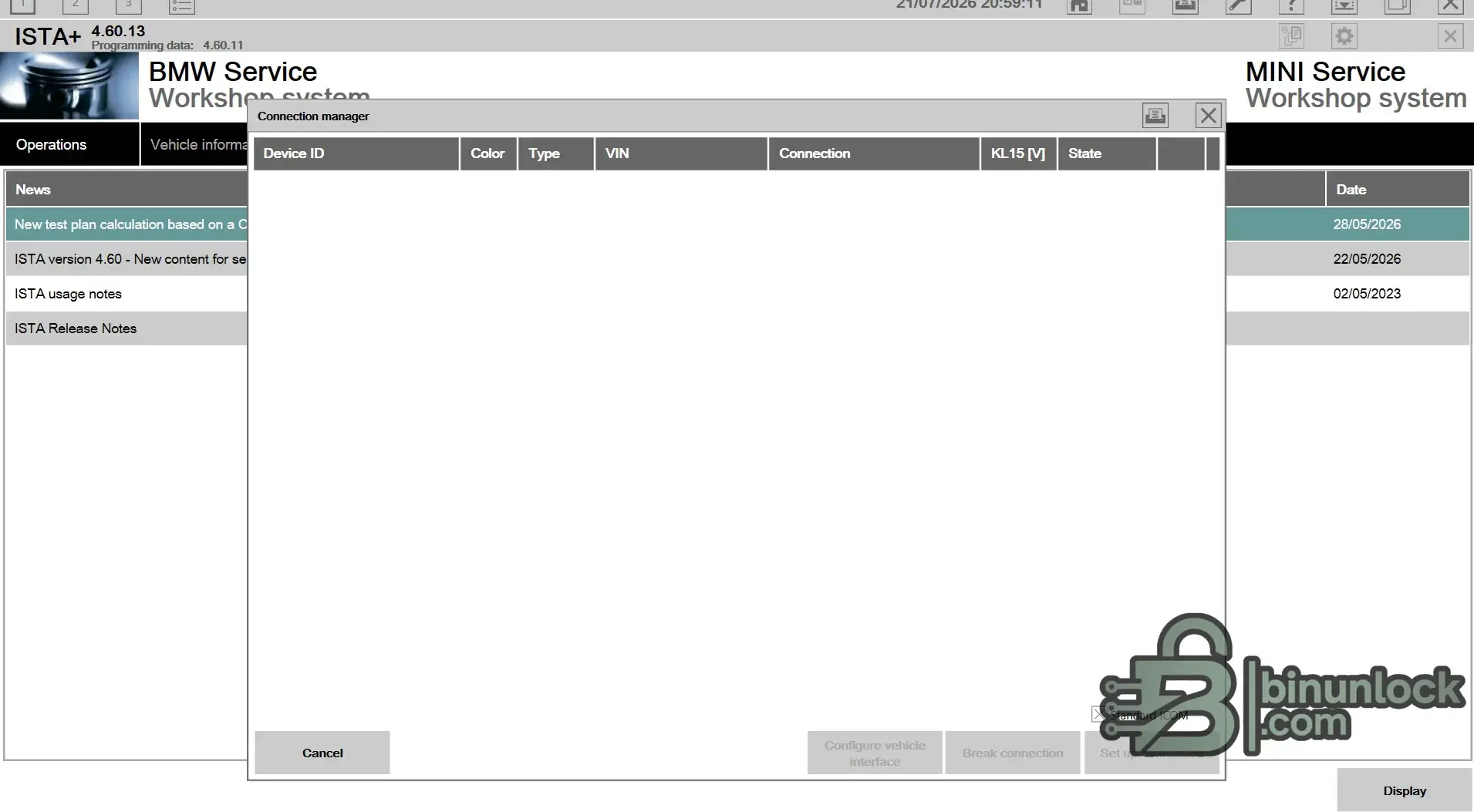Click the Break connection button
The width and height of the screenshot is (1474, 812).
1013,753
